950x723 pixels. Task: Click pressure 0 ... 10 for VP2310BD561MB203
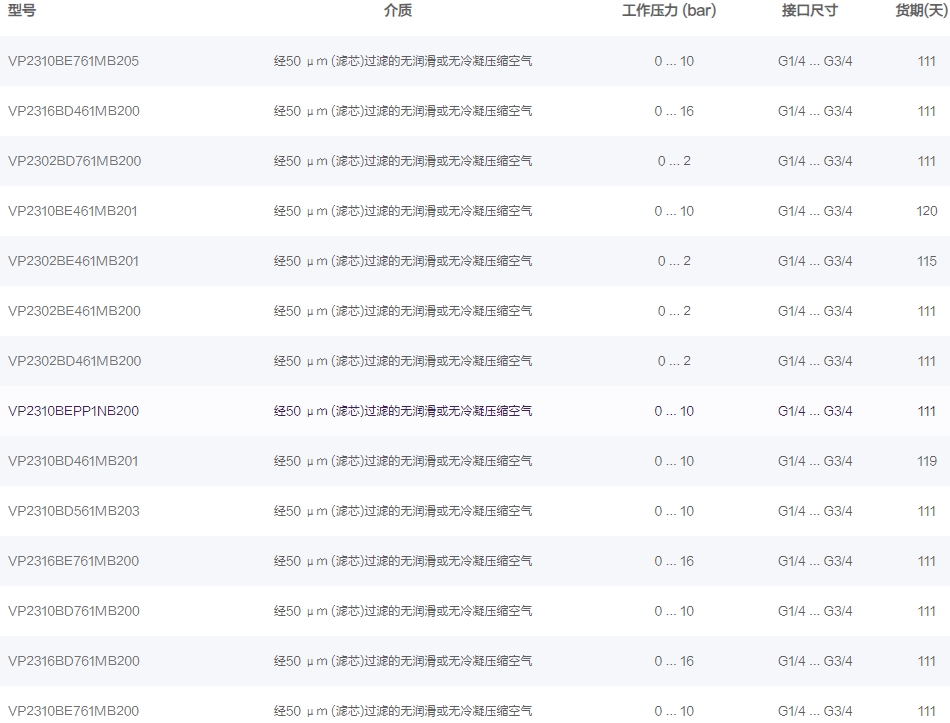674,511
